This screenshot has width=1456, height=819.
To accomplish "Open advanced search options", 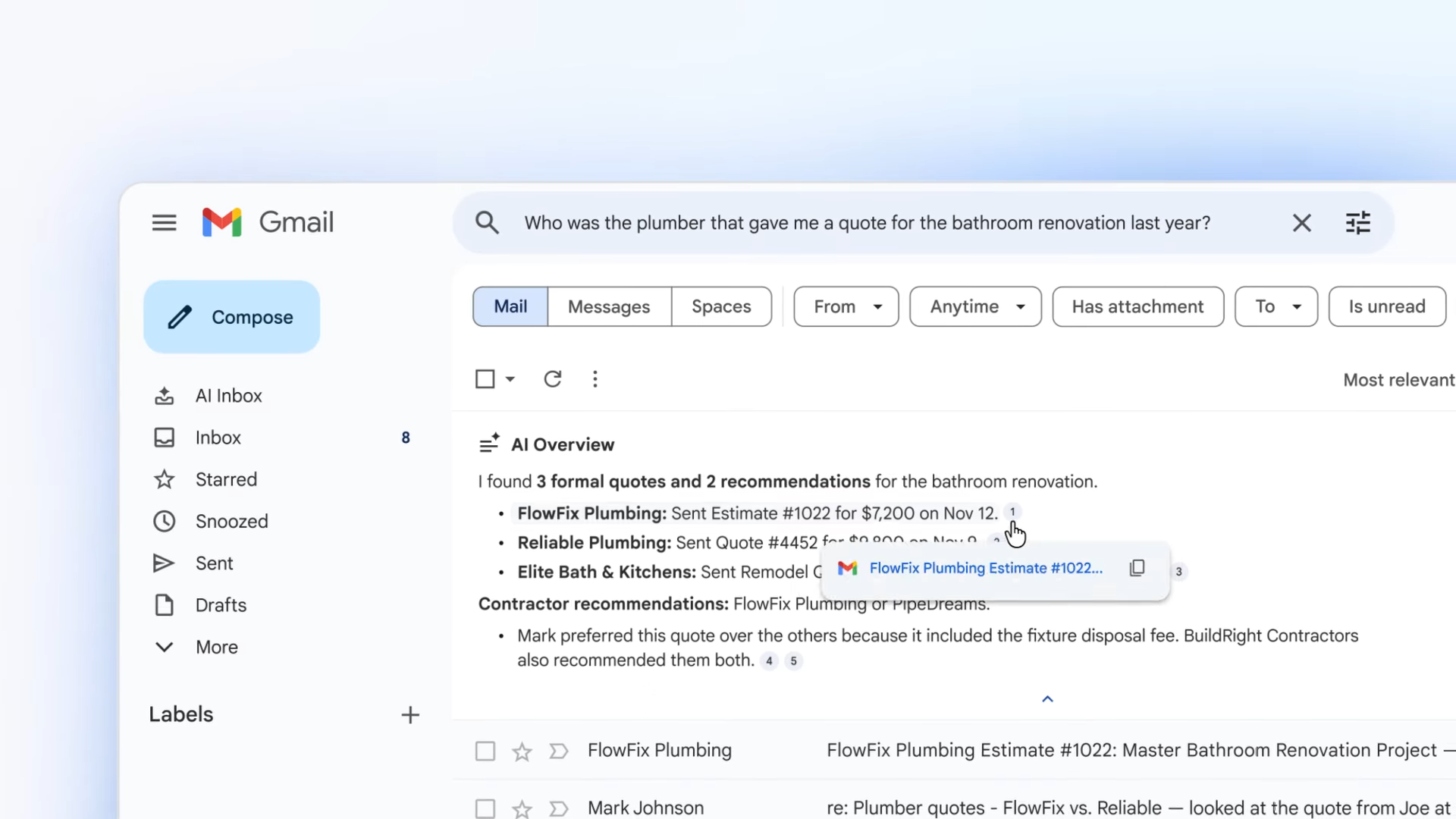I will pyautogui.click(x=1358, y=222).
